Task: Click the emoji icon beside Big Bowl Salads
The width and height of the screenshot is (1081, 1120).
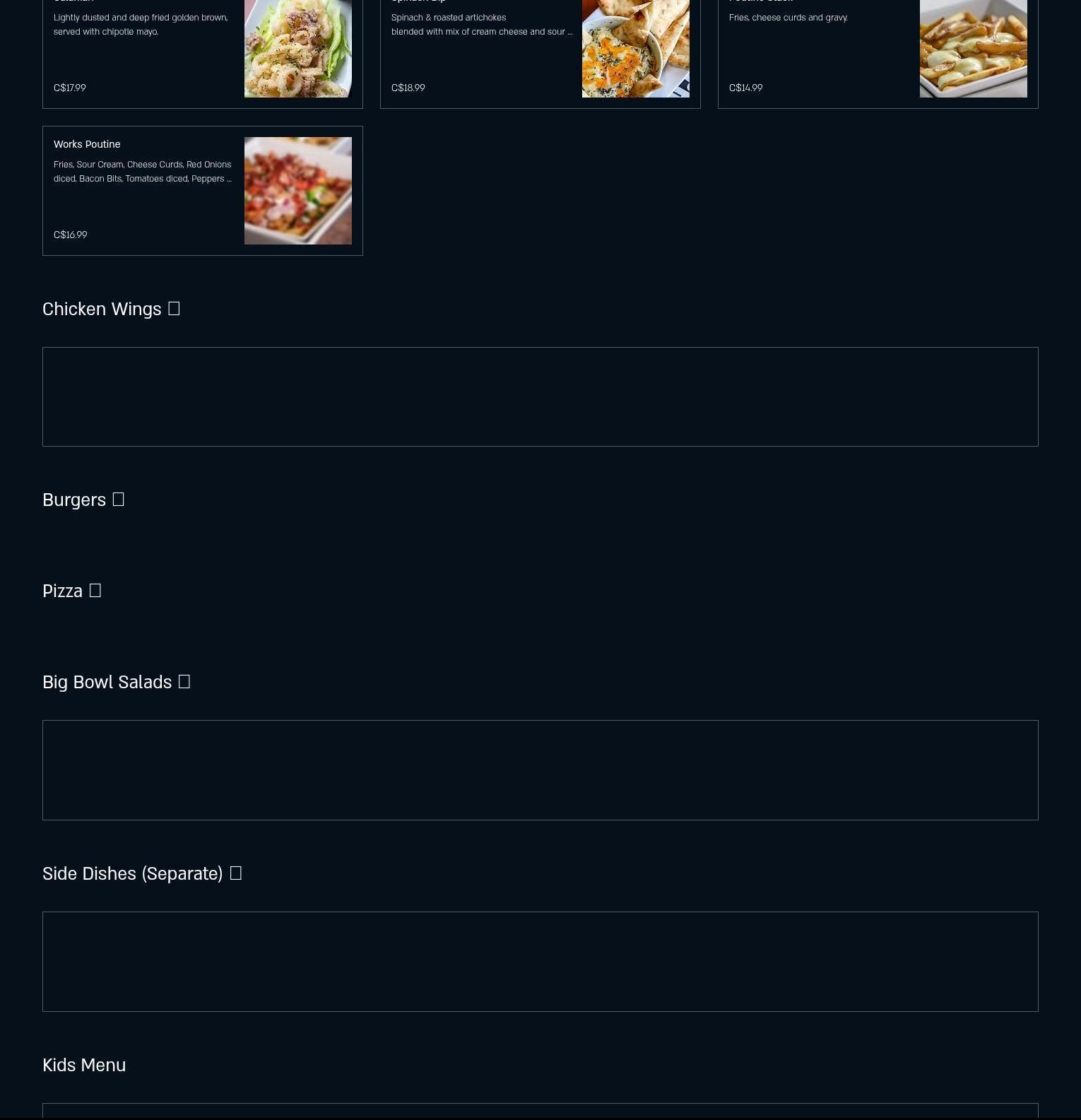Action: tap(184, 682)
